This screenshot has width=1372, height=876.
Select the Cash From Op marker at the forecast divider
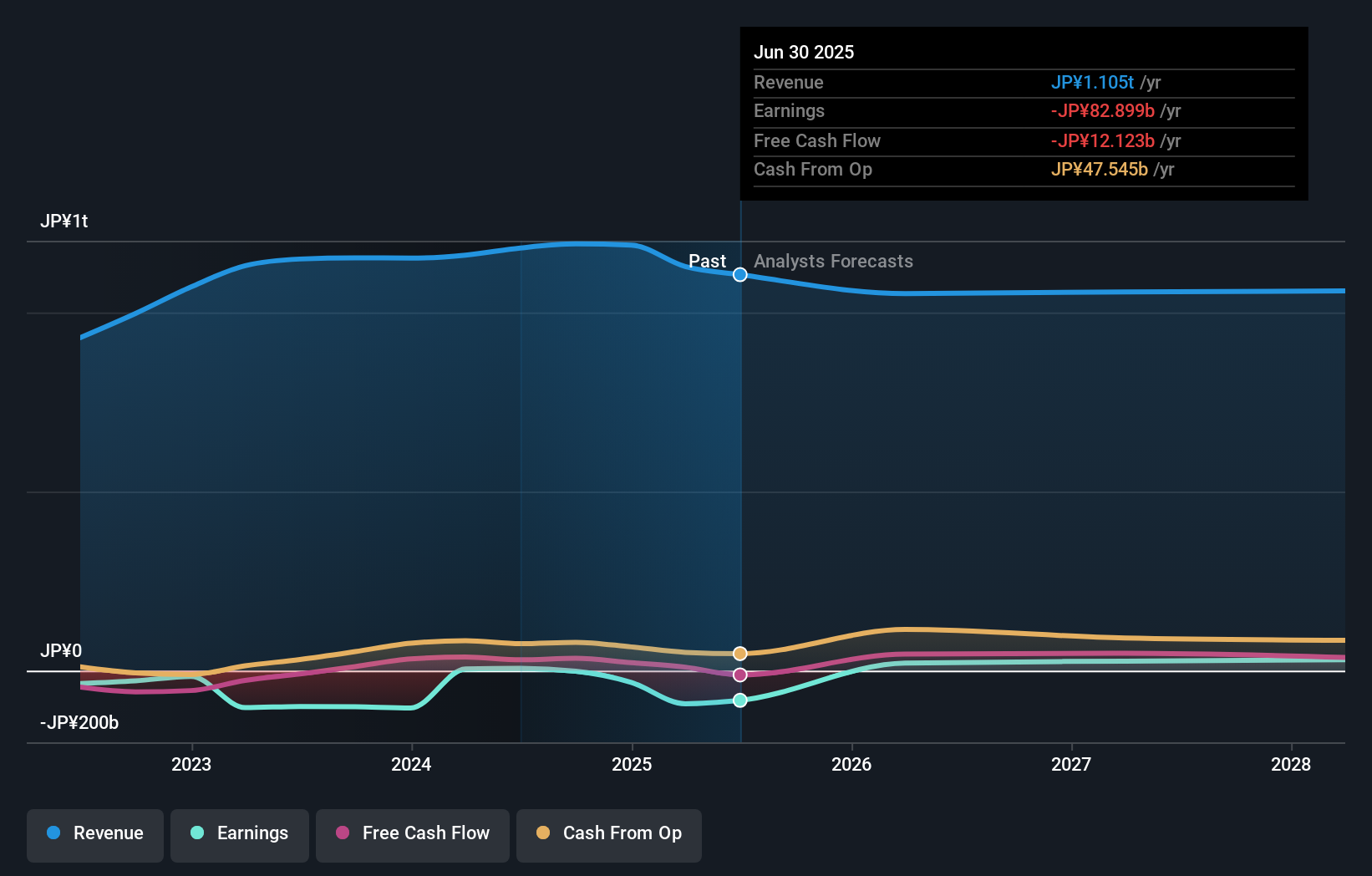[x=739, y=654]
